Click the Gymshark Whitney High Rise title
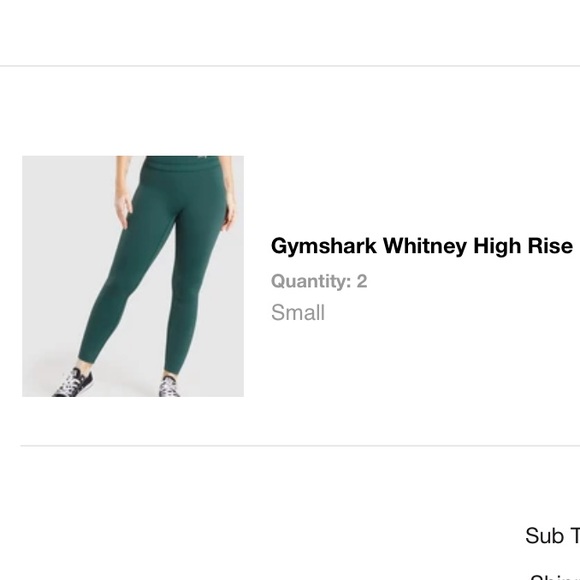Image resolution: width=580 pixels, height=580 pixels. point(422,246)
